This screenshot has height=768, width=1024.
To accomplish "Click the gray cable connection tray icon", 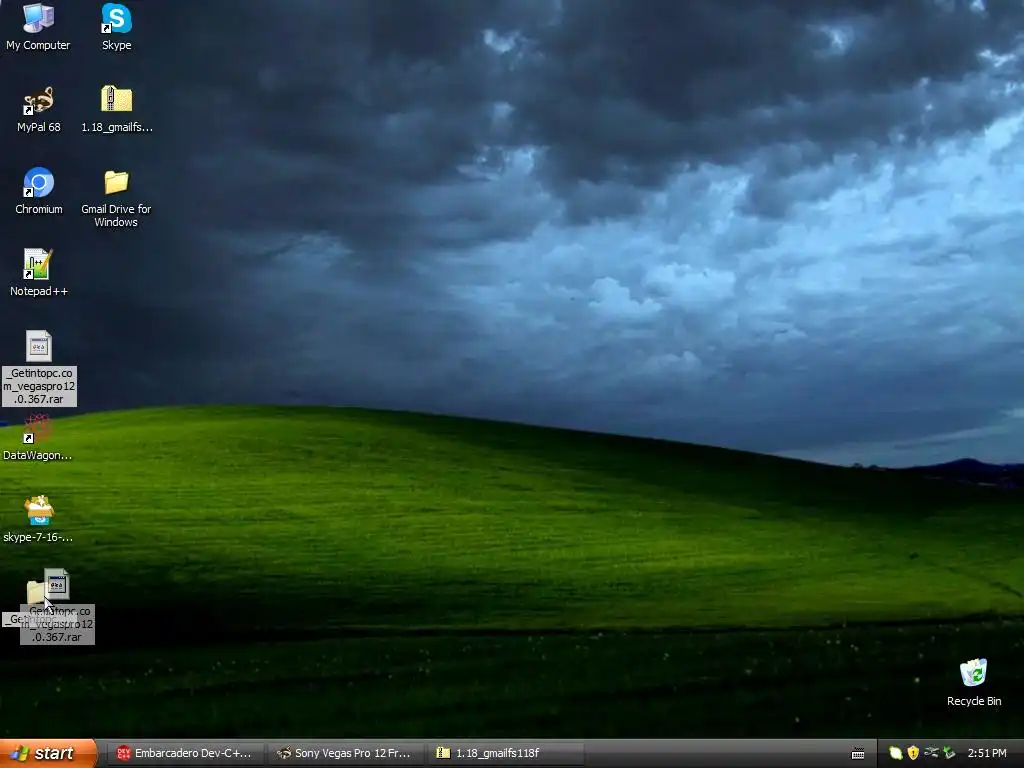I will pyautogui.click(x=931, y=753).
